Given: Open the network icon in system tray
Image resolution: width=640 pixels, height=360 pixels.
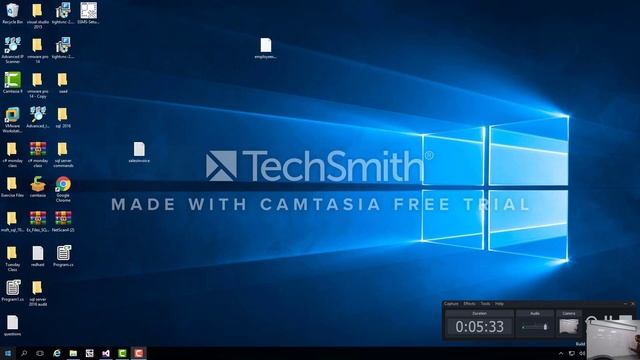Looking at the screenshot, I should pyautogui.click(x=571, y=353).
